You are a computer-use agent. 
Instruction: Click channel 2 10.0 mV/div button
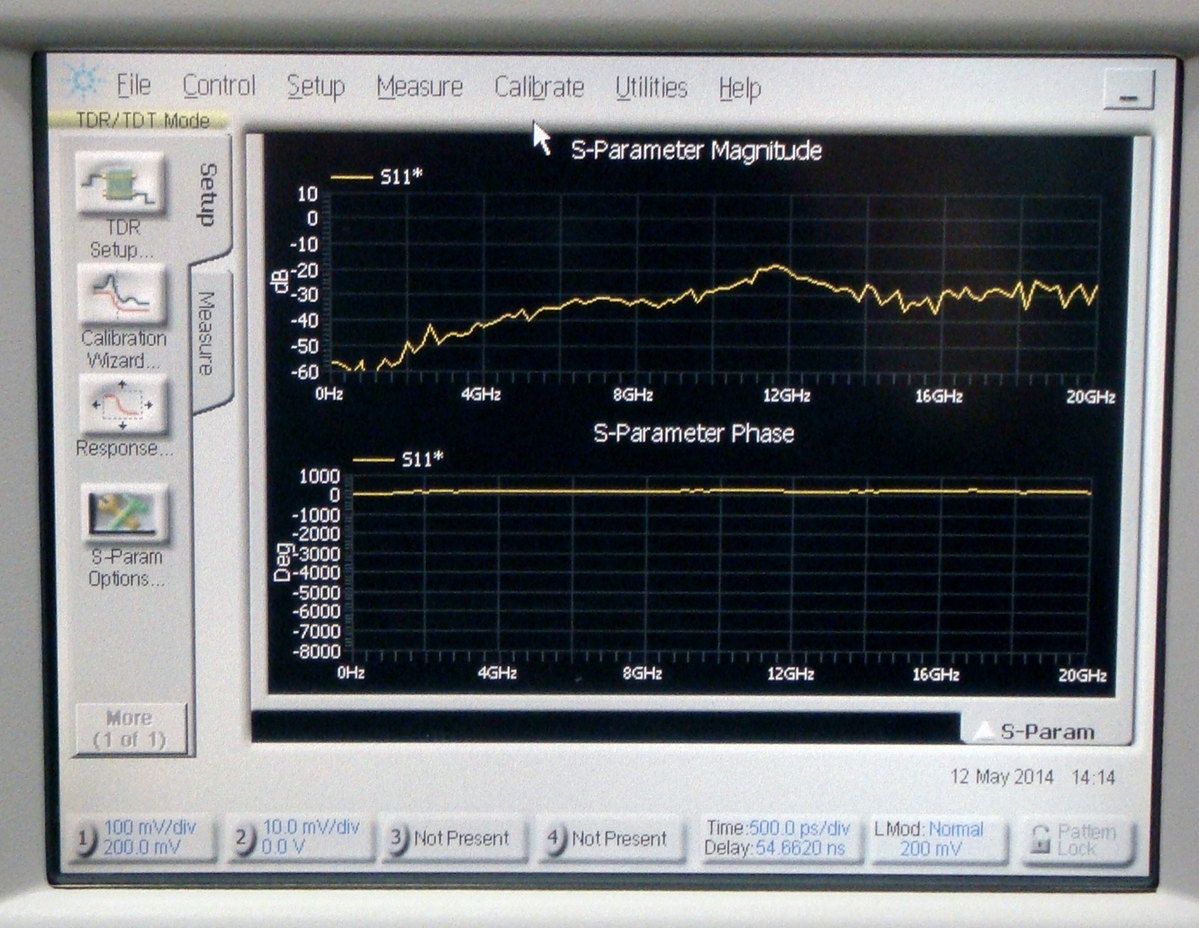(x=300, y=838)
